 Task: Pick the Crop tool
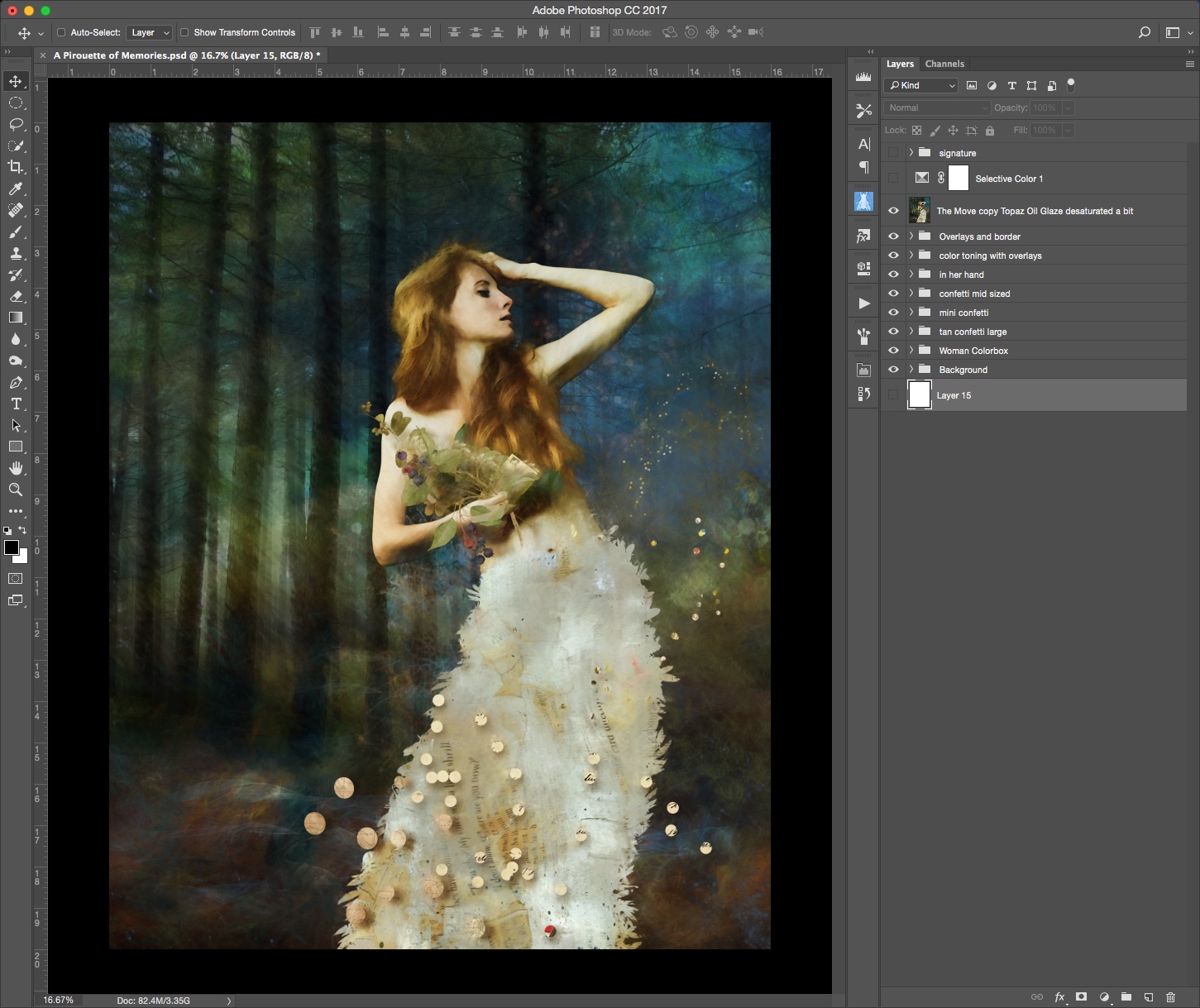(x=15, y=167)
